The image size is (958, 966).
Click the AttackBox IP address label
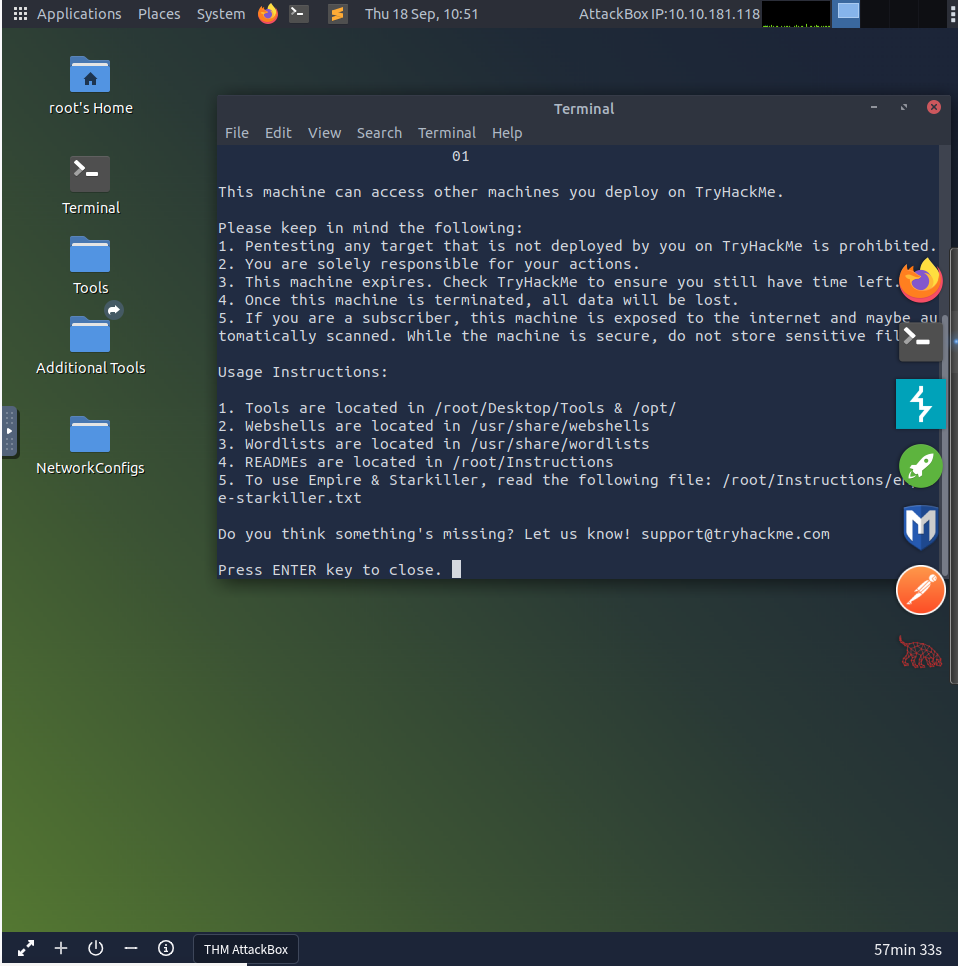(x=669, y=14)
